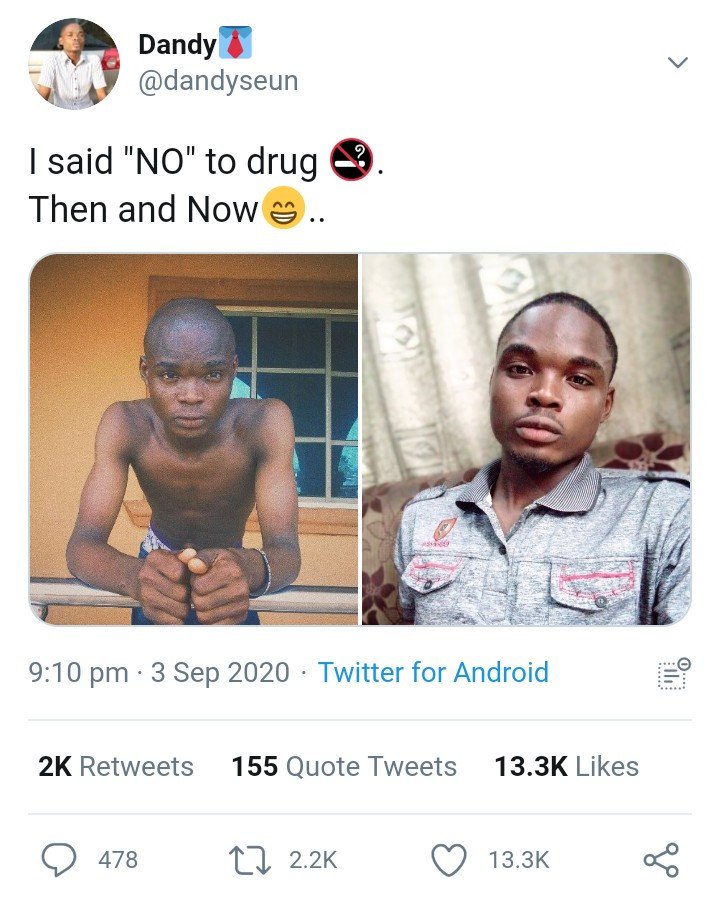View the 13.3K Likes list
This screenshot has height=898, width=720.
[x=566, y=766]
